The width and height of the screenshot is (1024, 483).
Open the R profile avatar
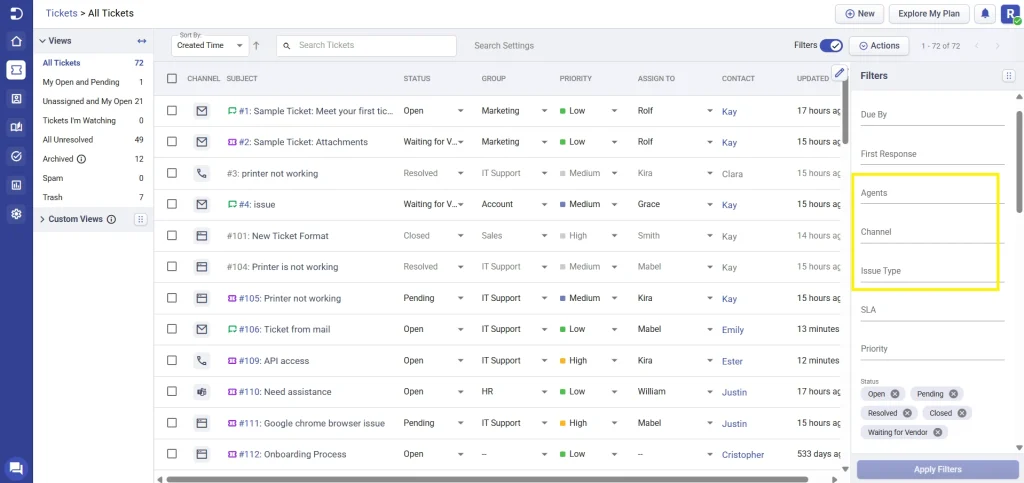[x=1010, y=14]
